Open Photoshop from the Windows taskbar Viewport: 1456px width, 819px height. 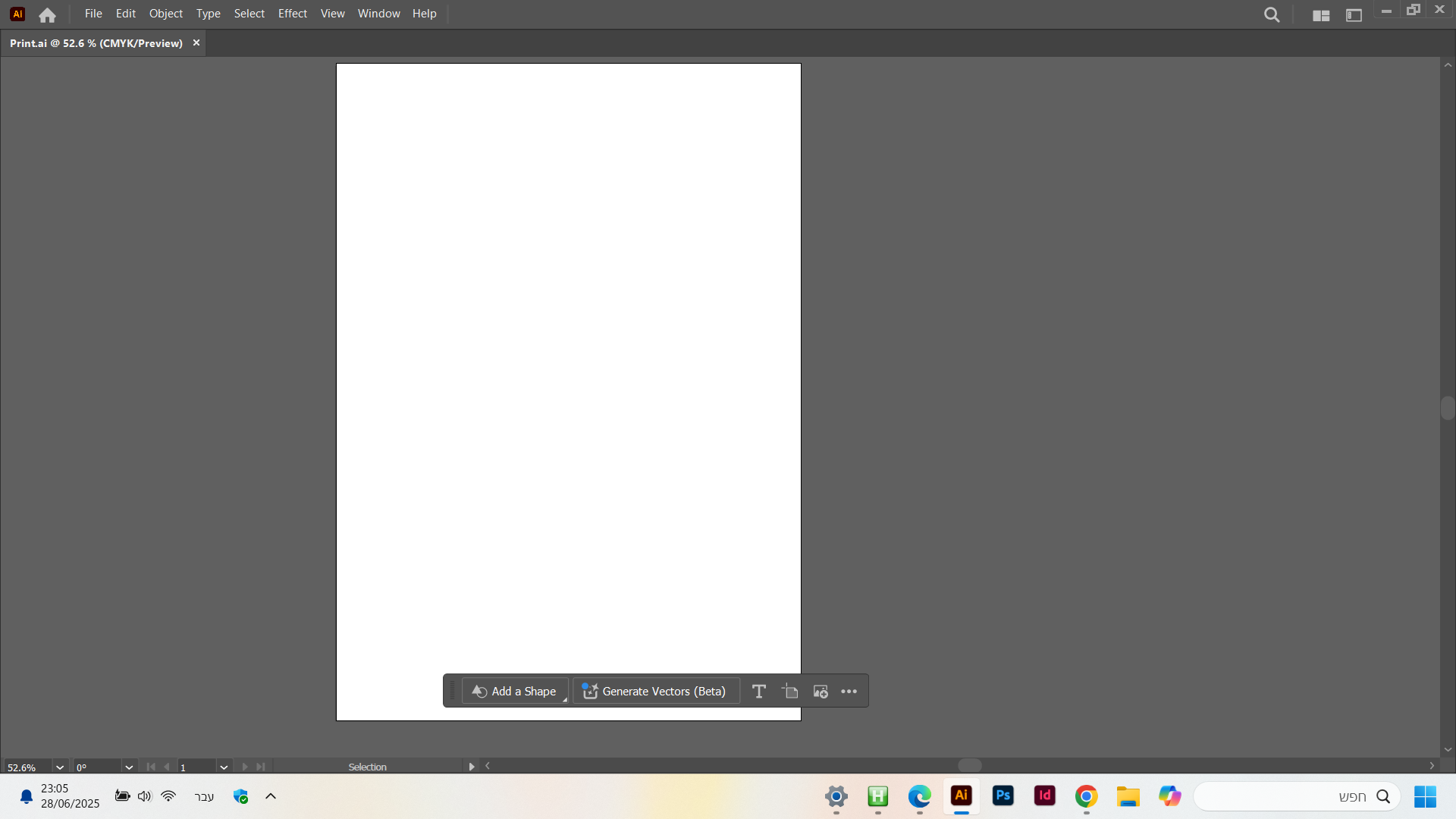click(1003, 795)
